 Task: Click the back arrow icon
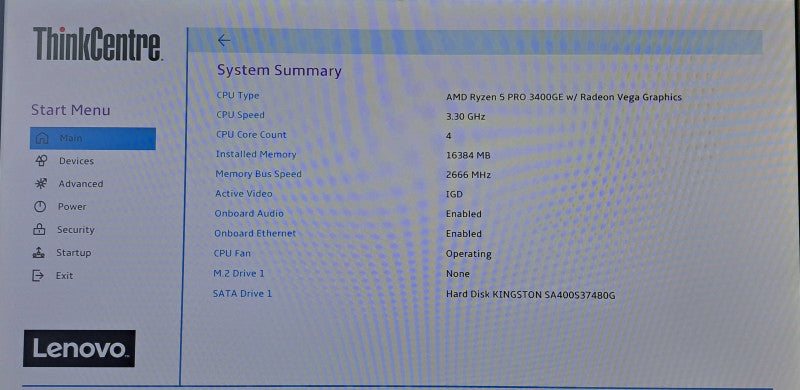click(x=224, y=41)
